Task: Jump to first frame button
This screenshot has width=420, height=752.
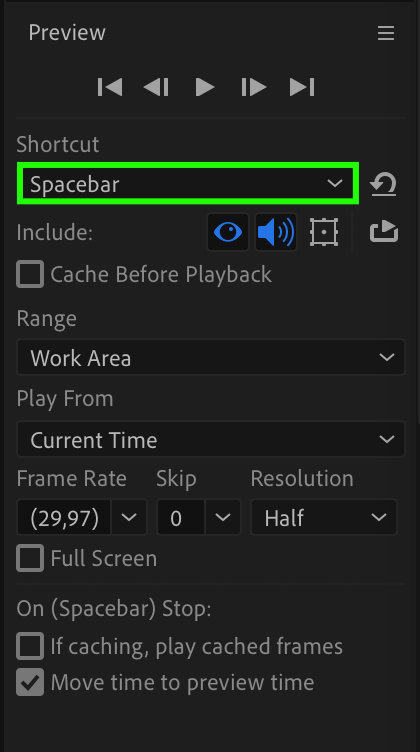Action: tap(110, 87)
